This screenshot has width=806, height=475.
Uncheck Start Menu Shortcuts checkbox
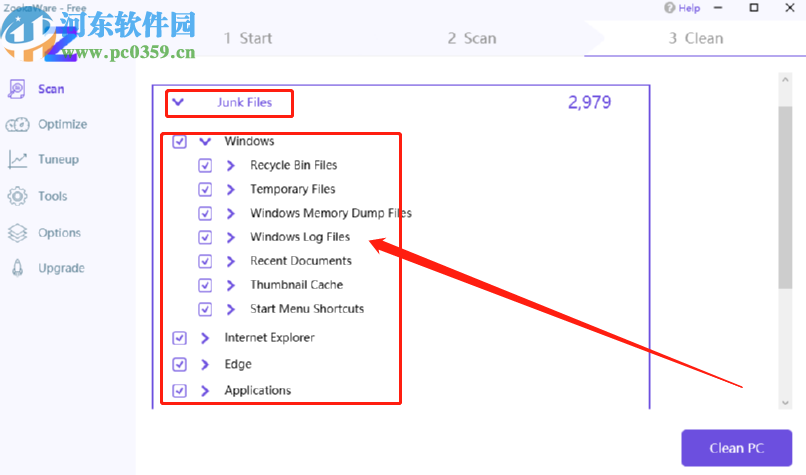[x=205, y=309]
